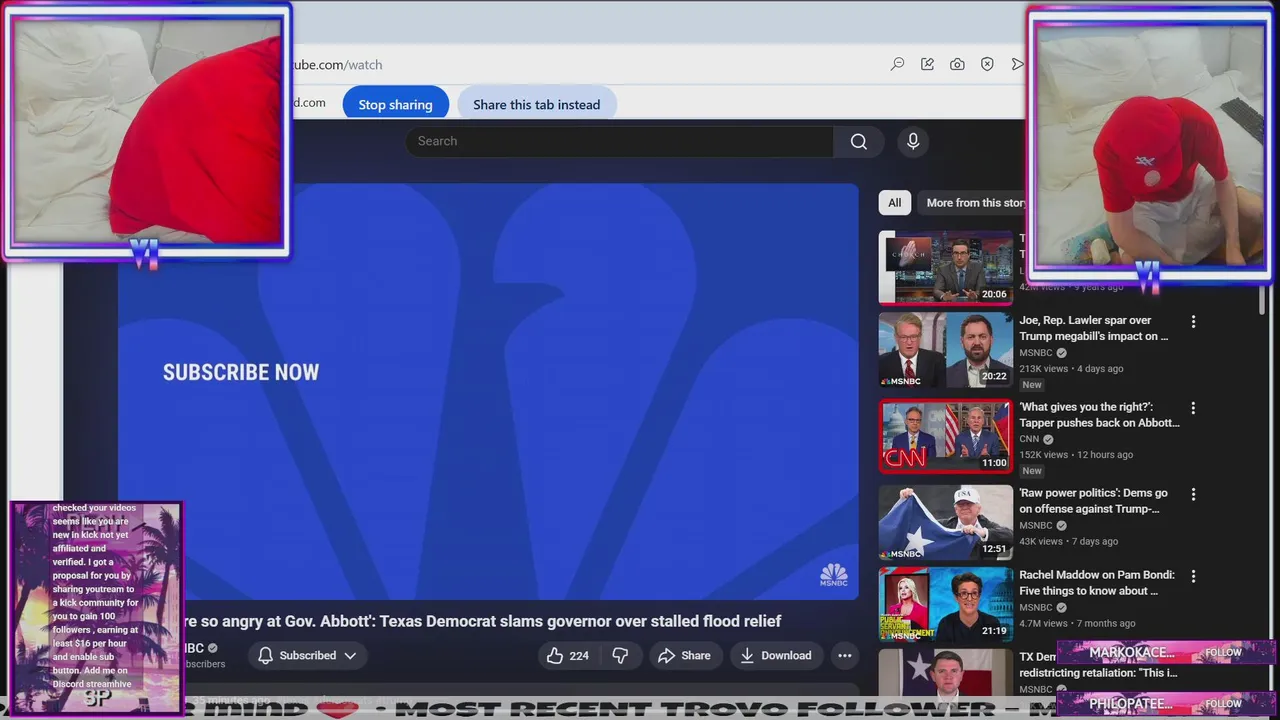Screen dimensions: 1280x720
Task: Open John Oliver 20:06 video thumbnail
Action: pos(946,267)
